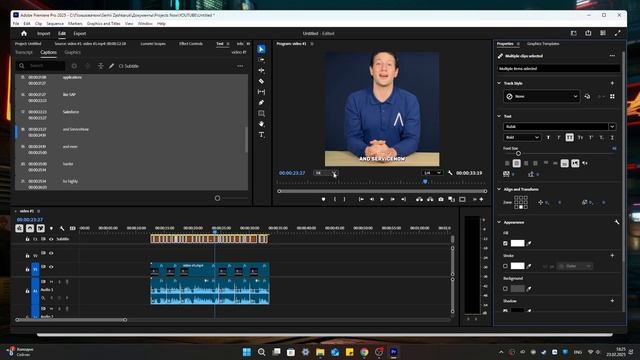Open the Export workspace
Viewport: 640px width, 360px height.
click(x=80, y=33)
